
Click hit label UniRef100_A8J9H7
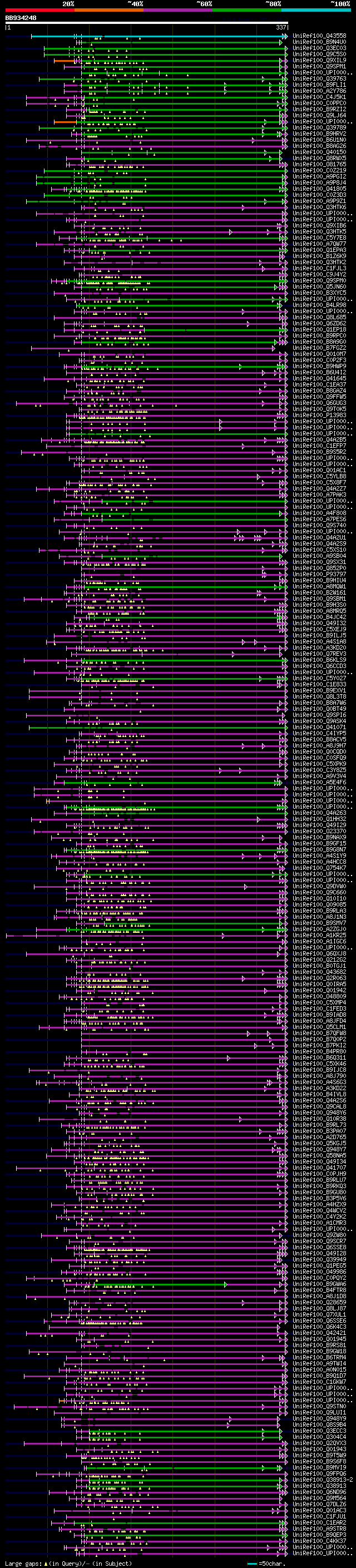pyautogui.click(x=319, y=746)
